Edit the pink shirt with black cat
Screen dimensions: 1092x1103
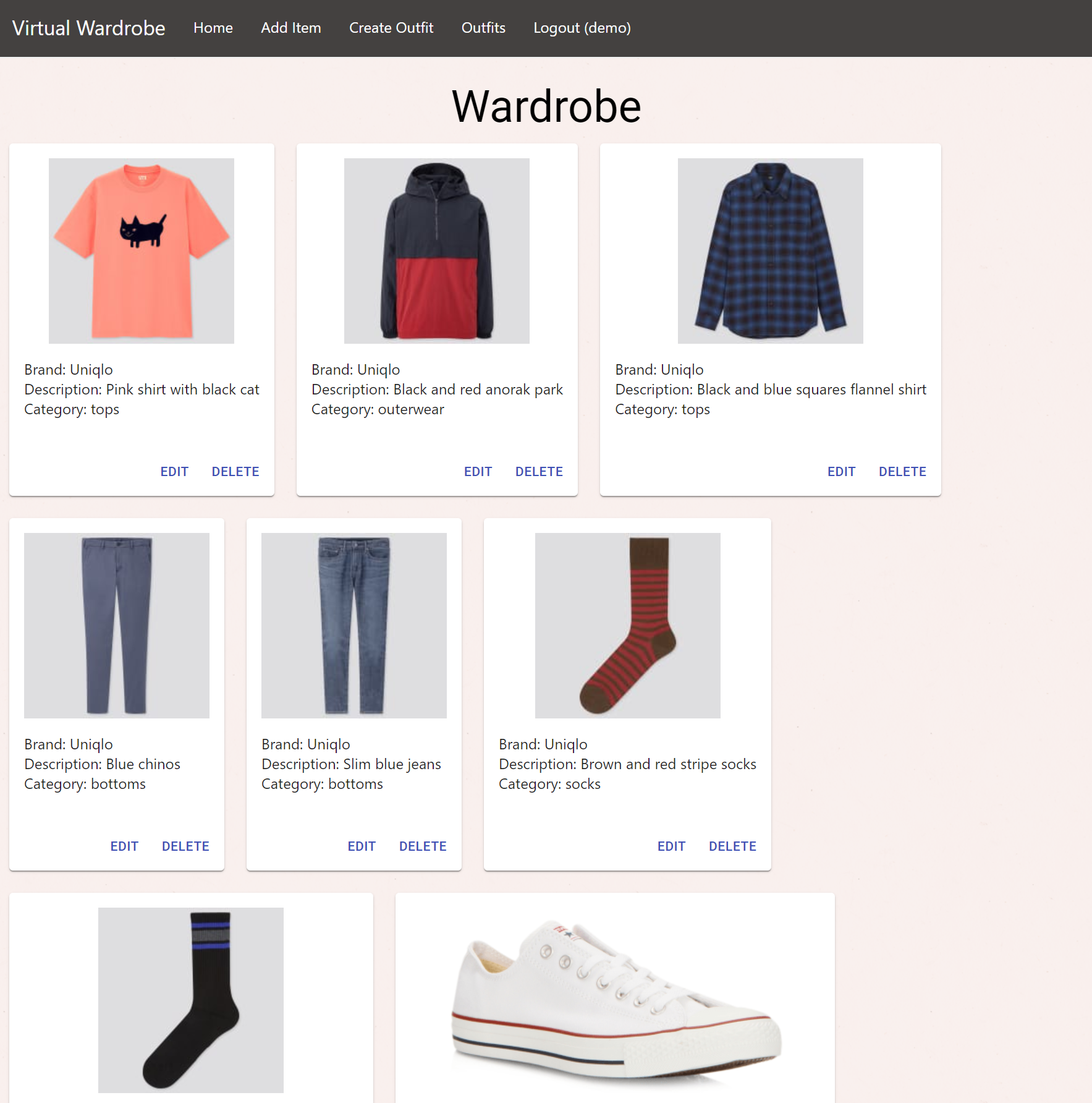pos(174,472)
